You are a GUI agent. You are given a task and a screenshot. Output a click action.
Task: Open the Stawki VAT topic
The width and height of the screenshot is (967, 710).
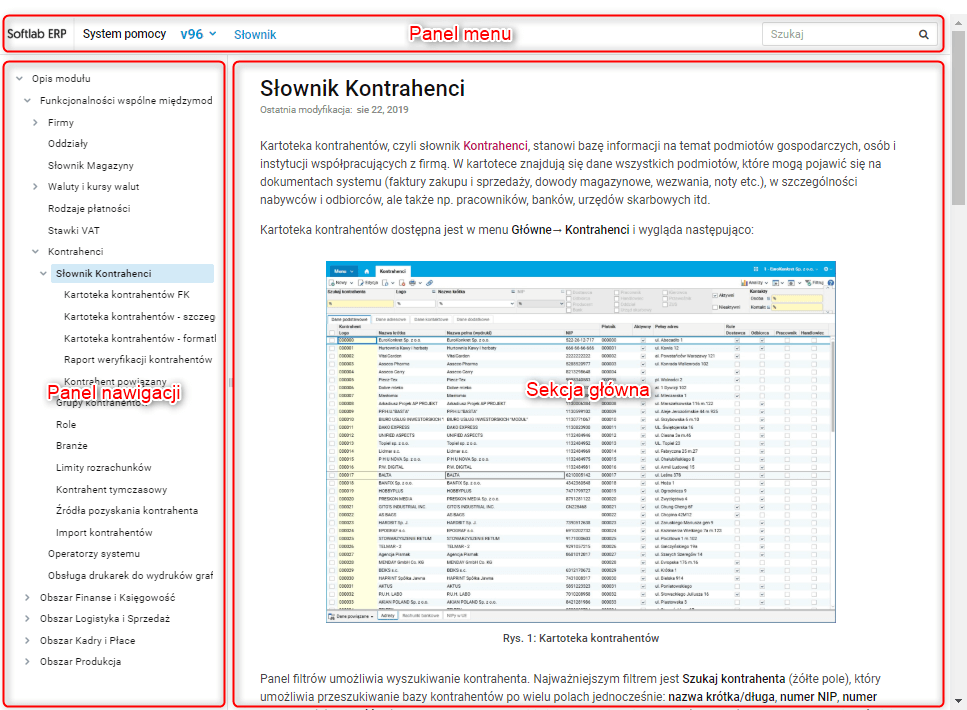point(73,230)
